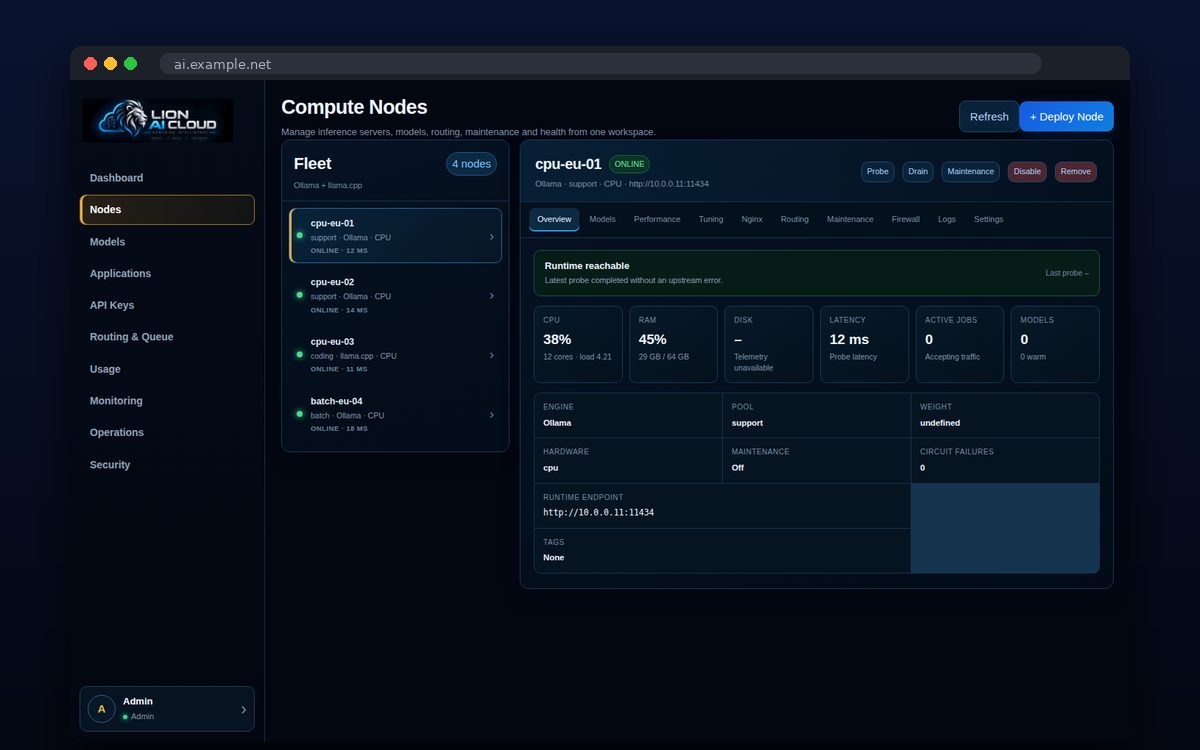
Task: Click the Deploy Node button
Action: pyautogui.click(x=1066, y=116)
